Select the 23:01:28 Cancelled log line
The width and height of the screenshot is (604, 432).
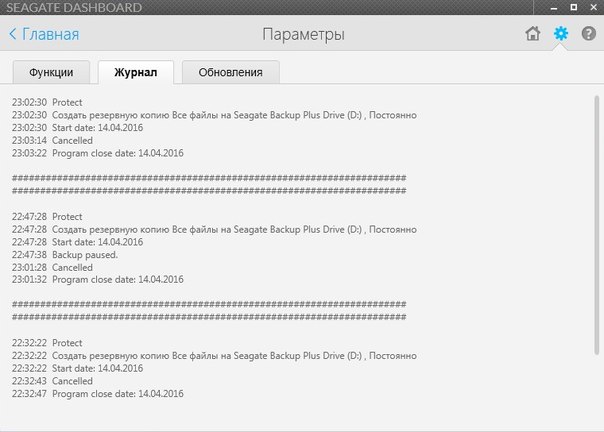(x=52, y=267)
